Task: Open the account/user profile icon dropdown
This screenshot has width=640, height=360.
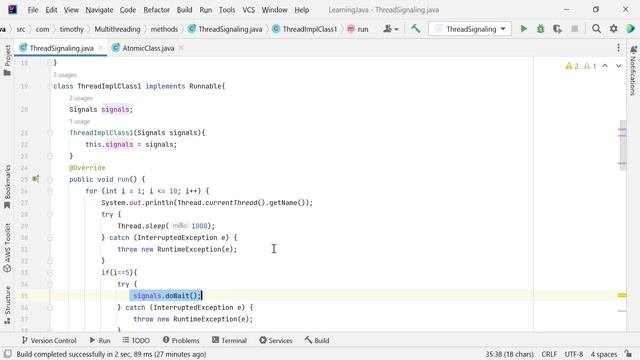Action: coord(391,29)
